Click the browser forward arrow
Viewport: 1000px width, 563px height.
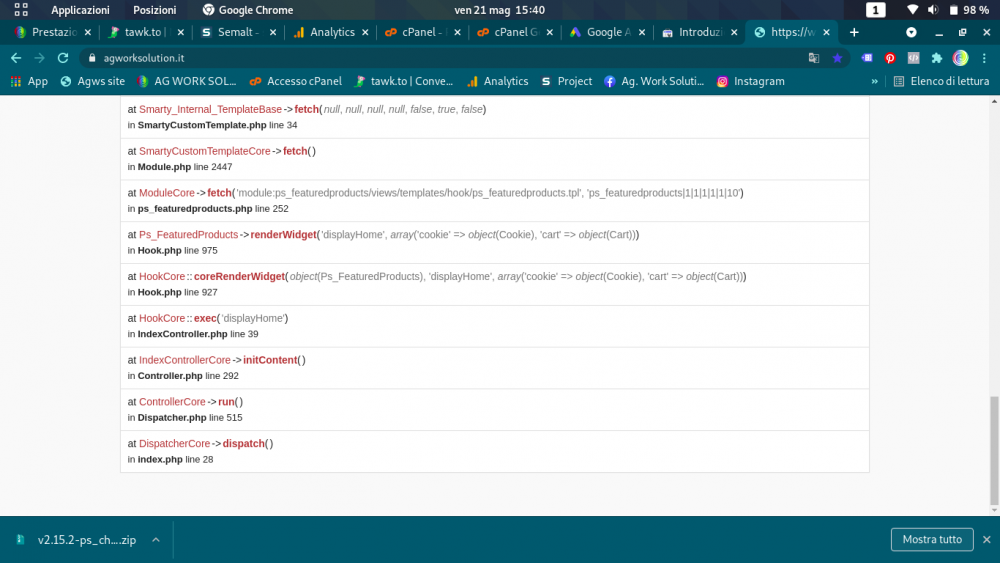[x=40, y=58]
